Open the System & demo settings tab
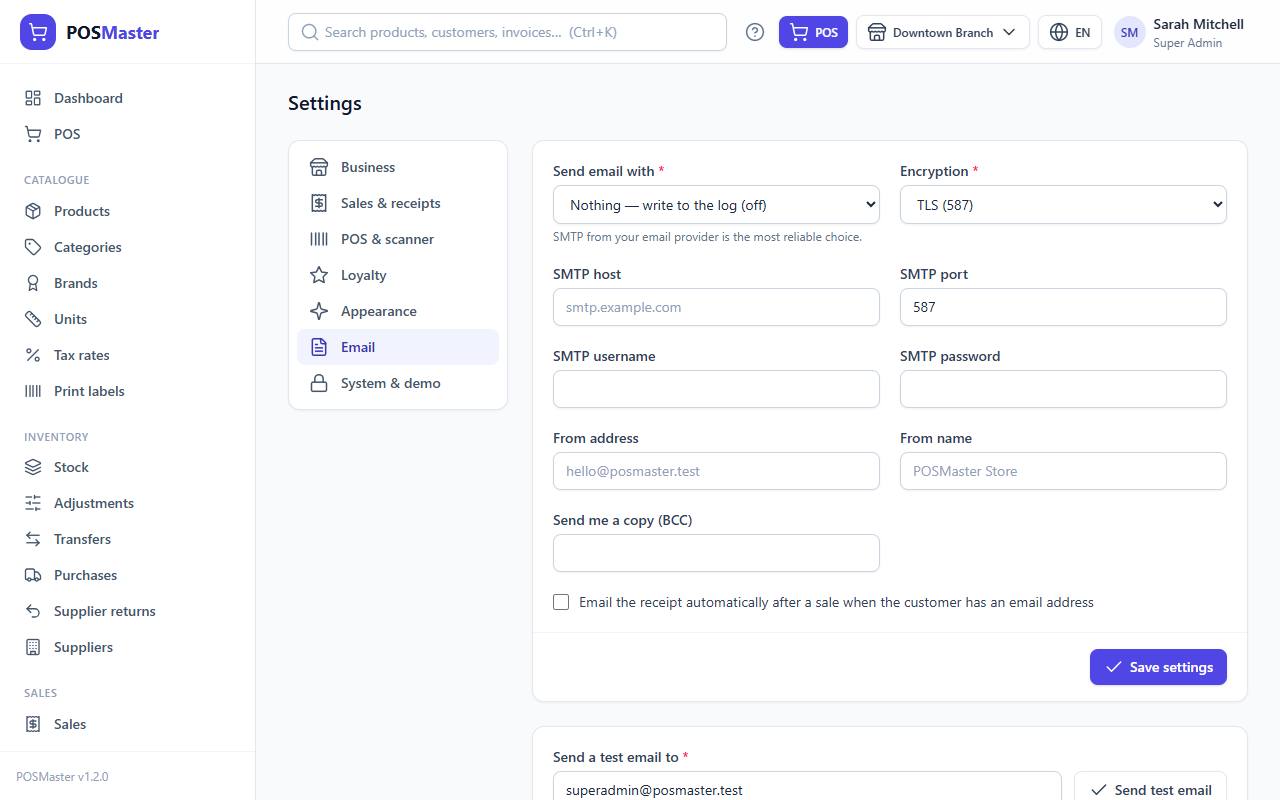Screen dimensions: 1280x800 [x=398, y=383]
